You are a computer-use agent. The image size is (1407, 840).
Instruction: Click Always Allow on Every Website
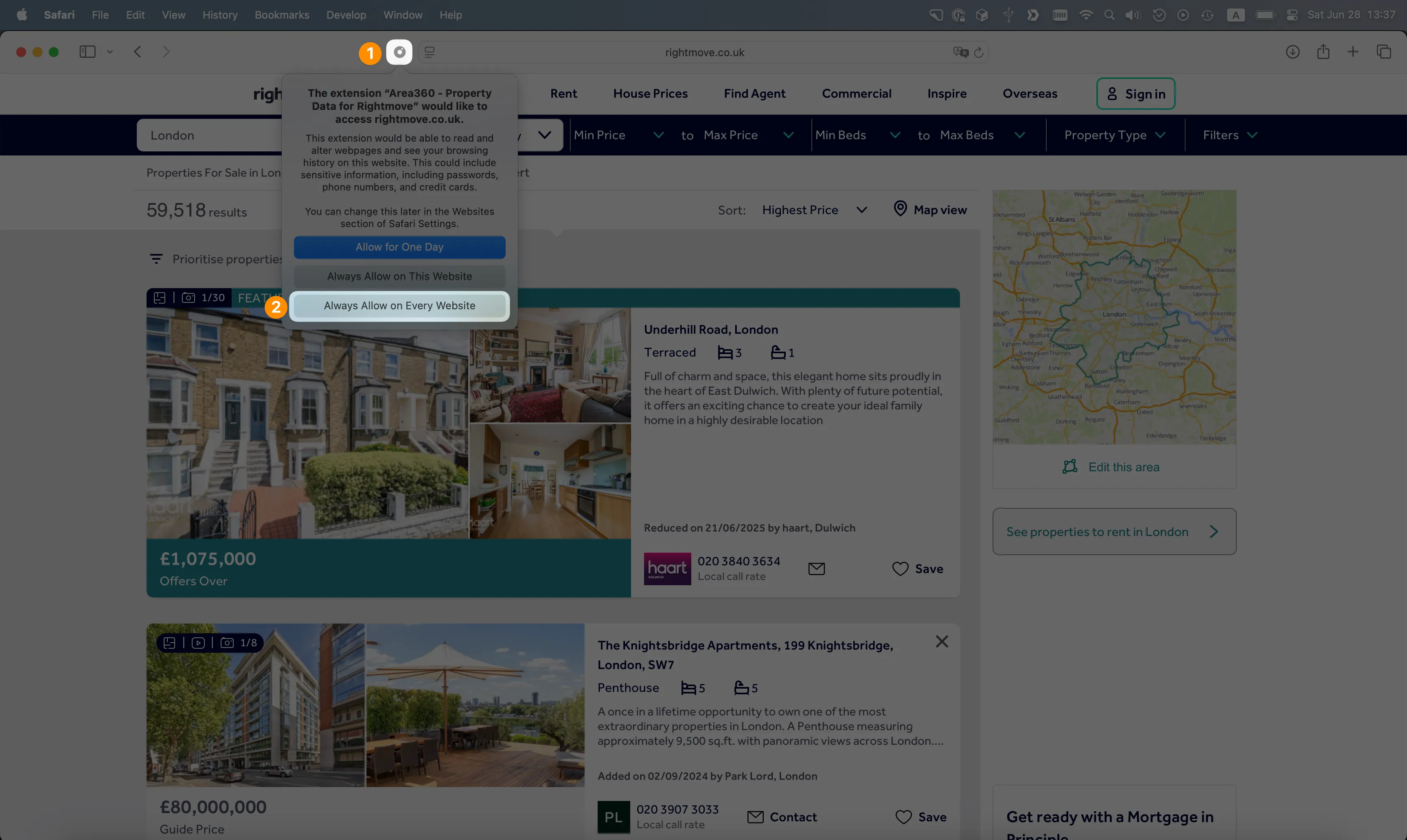point(399,306)
